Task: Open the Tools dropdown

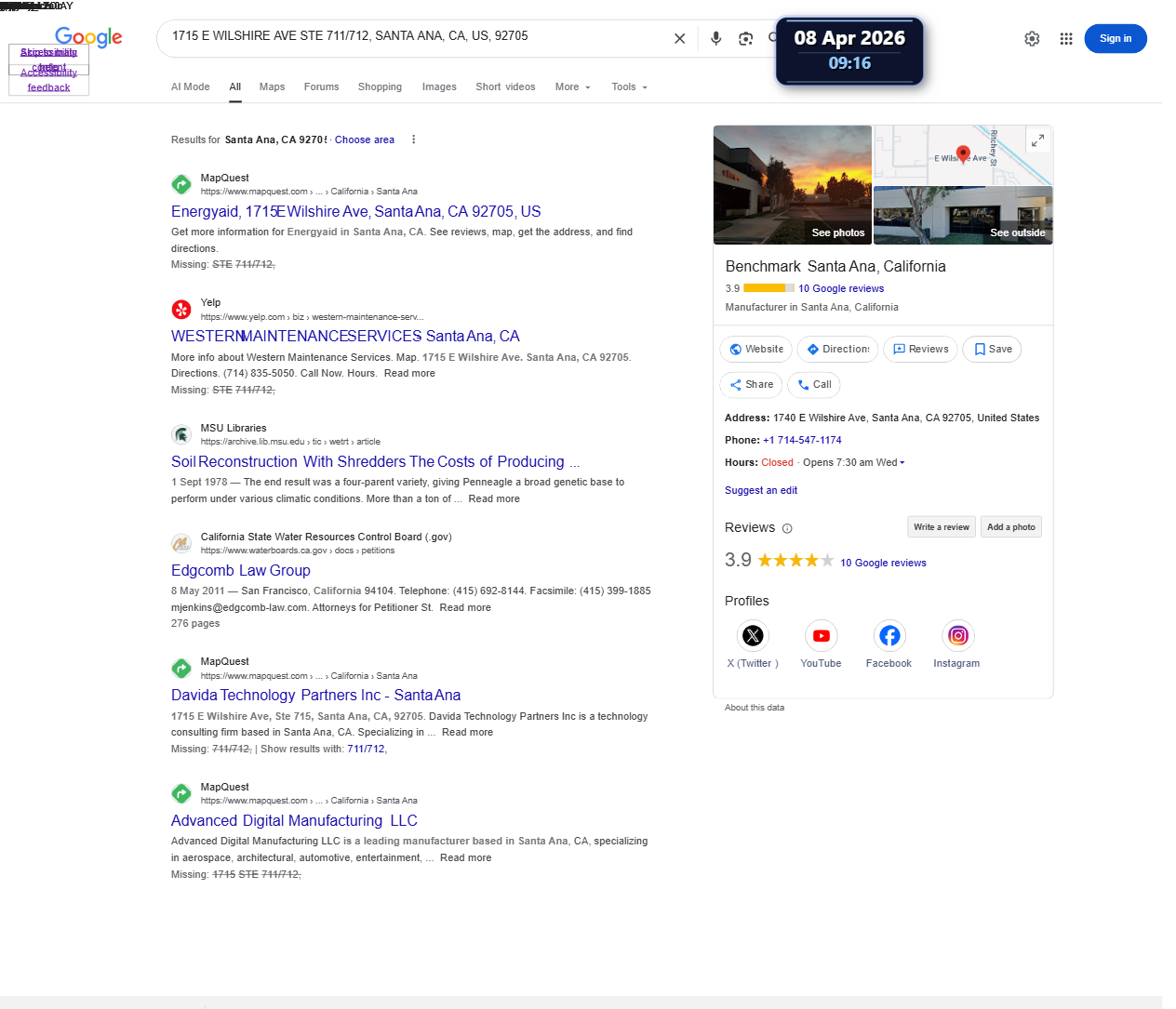Action: (x=629, y=86)
